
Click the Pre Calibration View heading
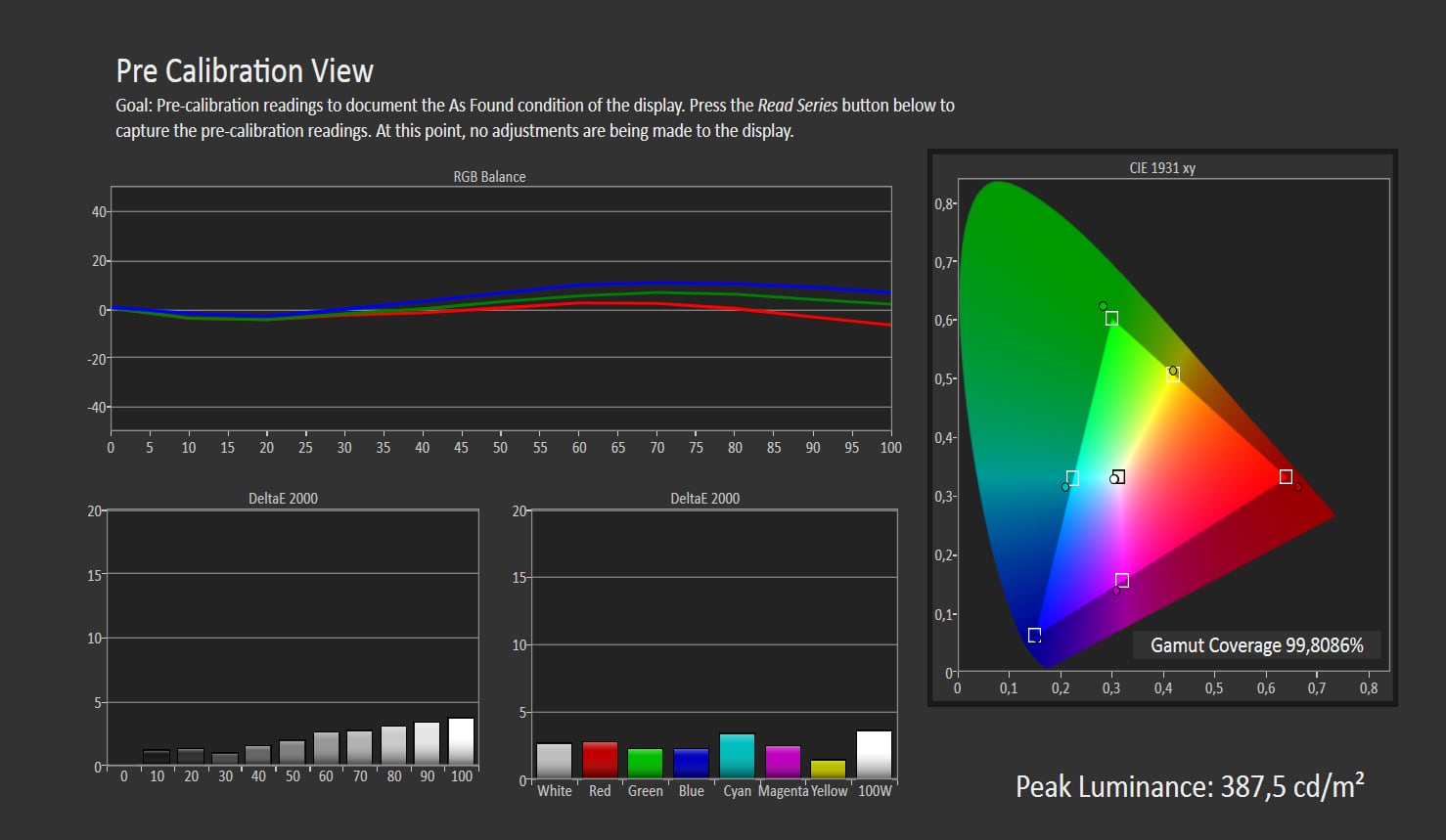pos(245,70)
